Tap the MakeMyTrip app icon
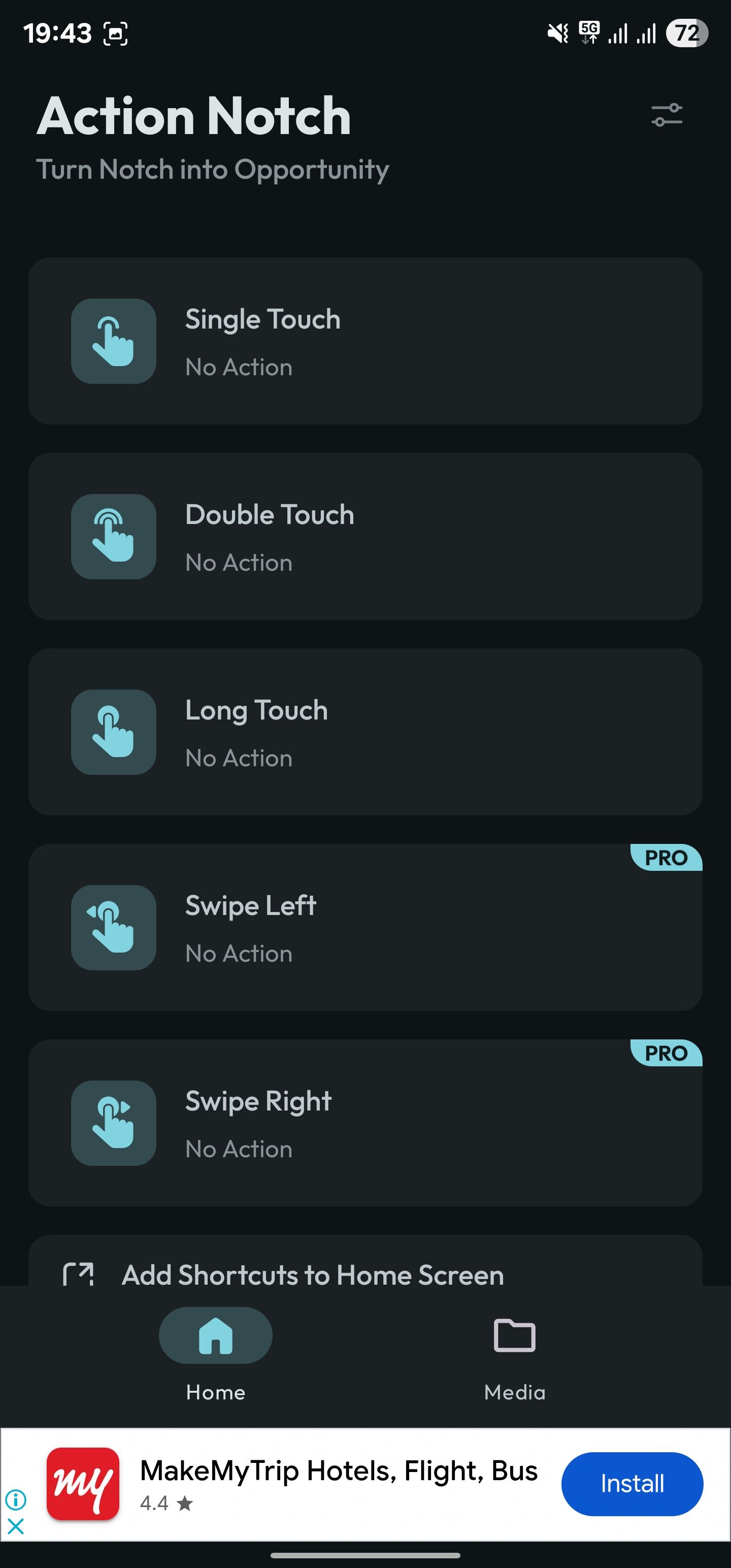 pyautogui.click(x=83, y=1483)
